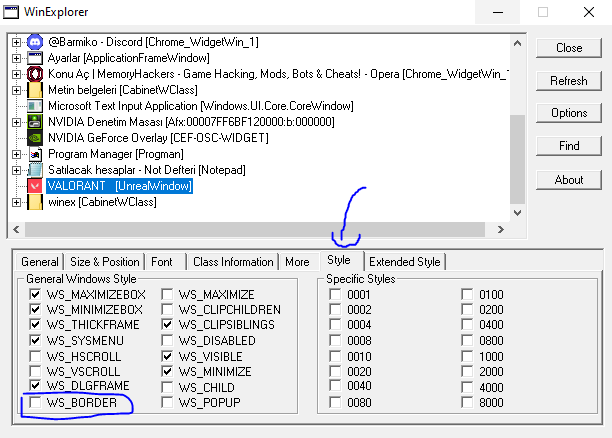This screenshot has width=612, height=438.
Task: Check WS_POPUP checkbox
Action: point(167,402)
